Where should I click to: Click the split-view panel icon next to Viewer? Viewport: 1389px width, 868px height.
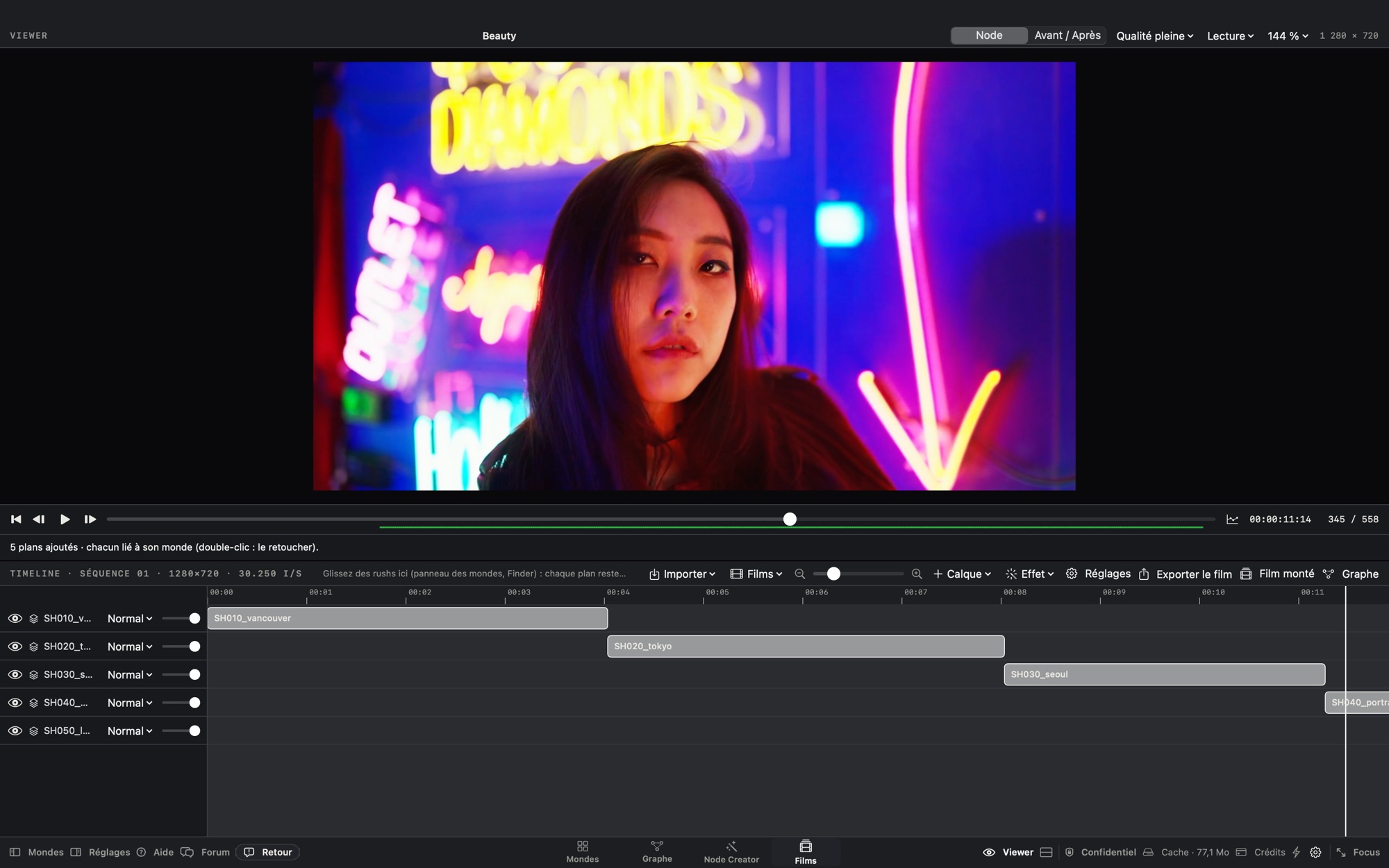pos(1046,853)
